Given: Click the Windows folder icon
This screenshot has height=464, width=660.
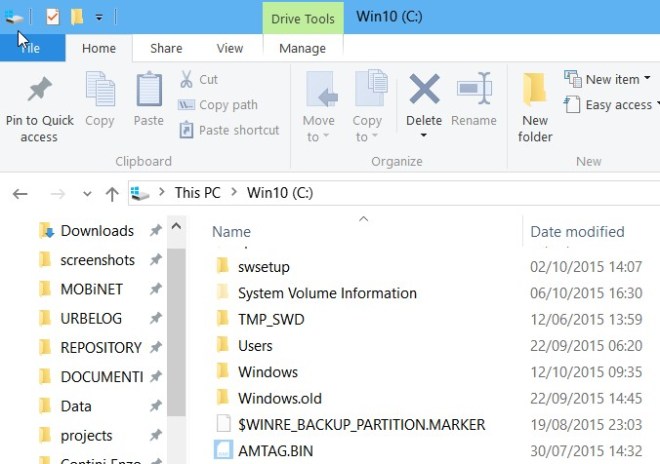Looking at the screenshot, I should click(x=223, y=371).
